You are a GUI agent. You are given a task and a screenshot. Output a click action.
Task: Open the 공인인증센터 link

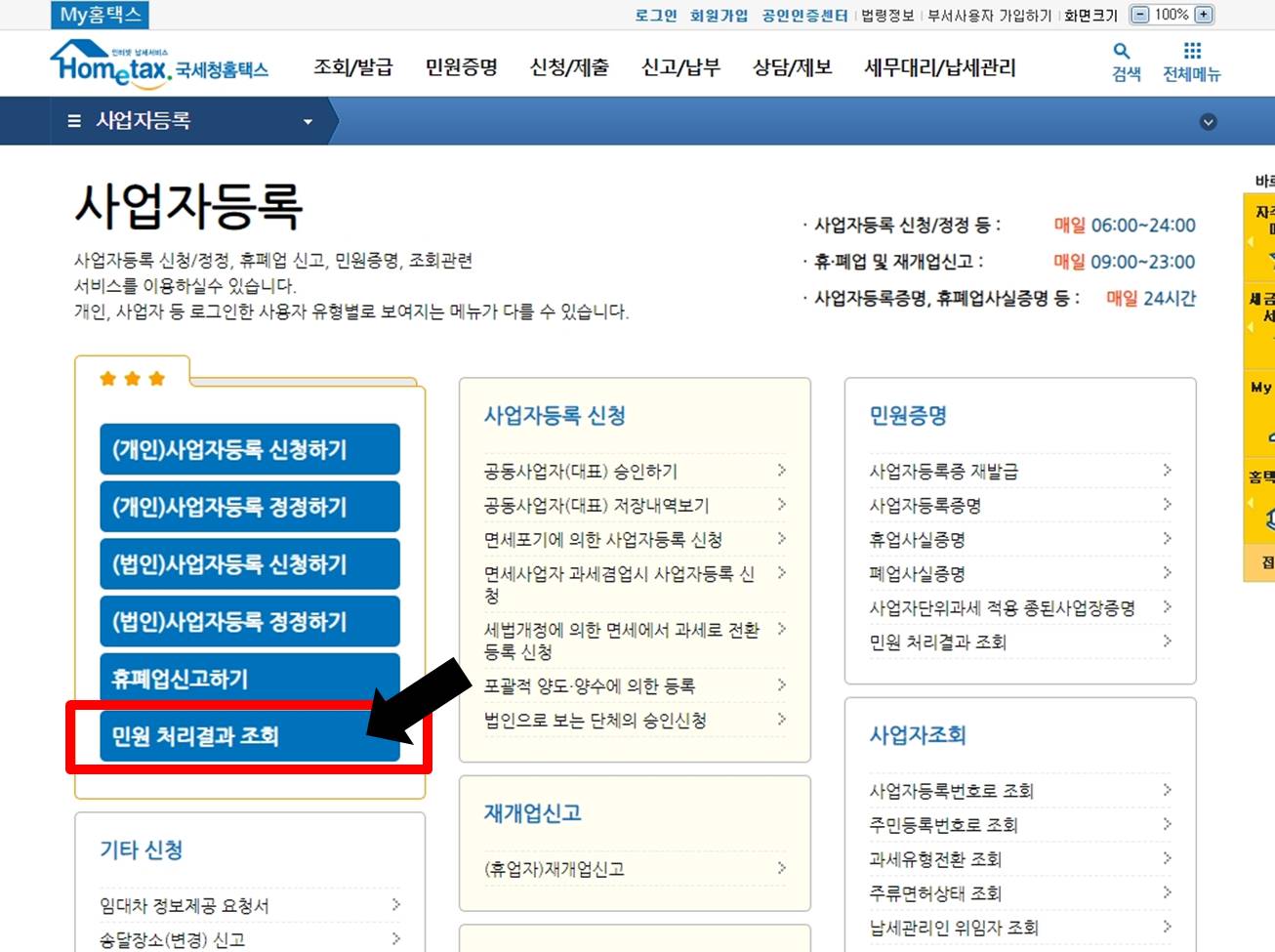[x=804, y=15]
